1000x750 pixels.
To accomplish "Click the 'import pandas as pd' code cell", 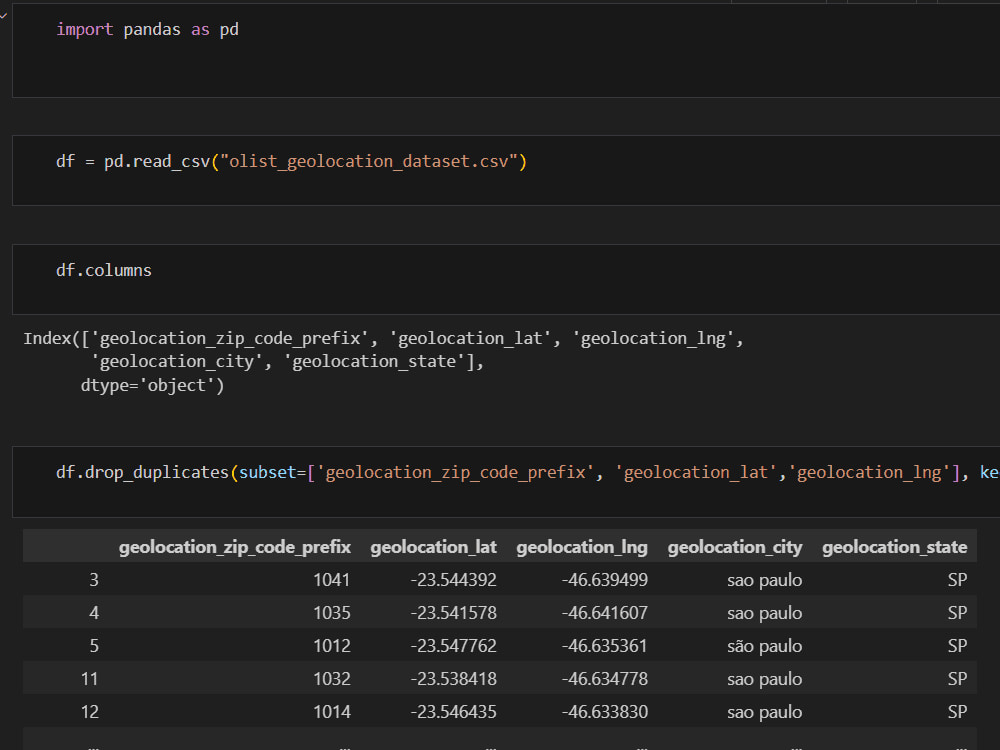I will 506,50.
